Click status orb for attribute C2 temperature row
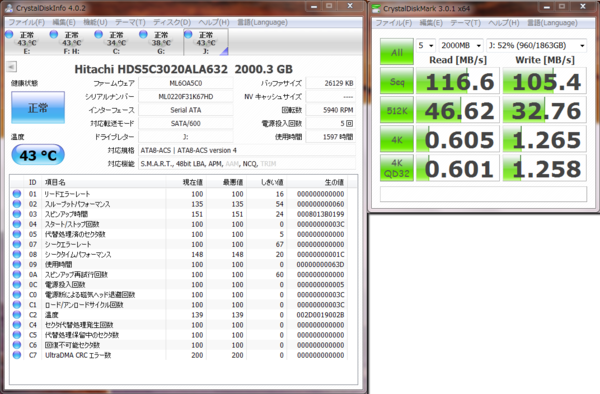 coord(17,314)
